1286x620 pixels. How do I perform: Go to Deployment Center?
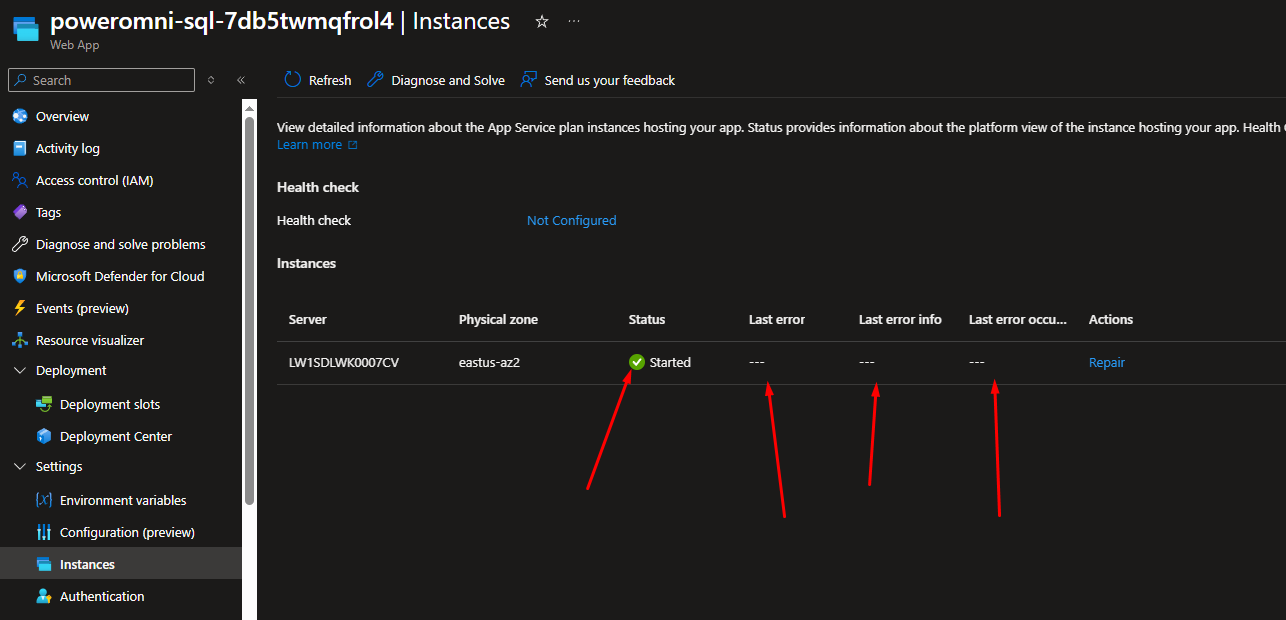point(116,437)
